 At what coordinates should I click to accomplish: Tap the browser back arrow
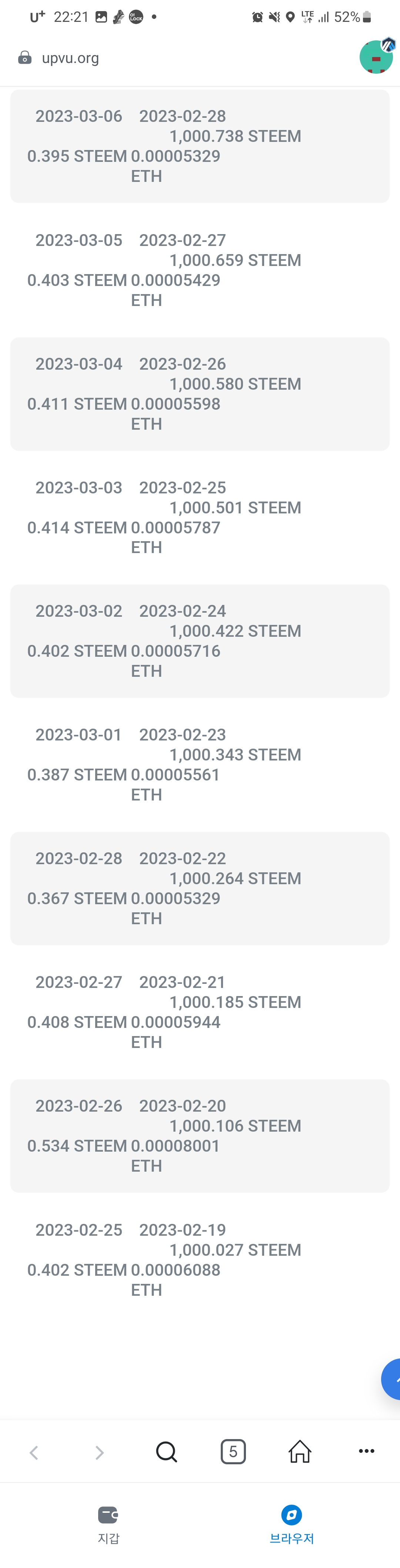pyautogui.click(x=34, y=1452)
